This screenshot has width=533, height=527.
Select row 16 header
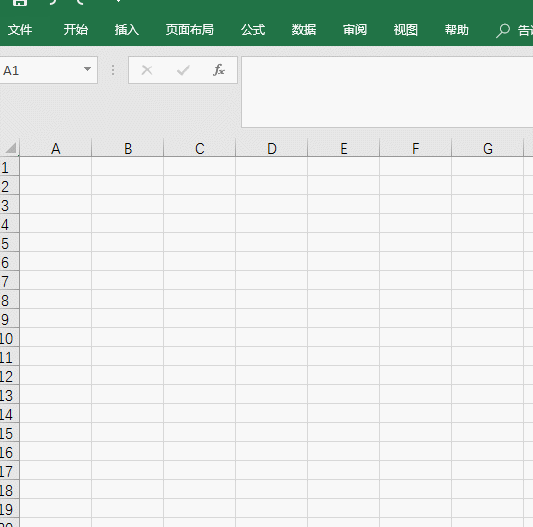10,452
